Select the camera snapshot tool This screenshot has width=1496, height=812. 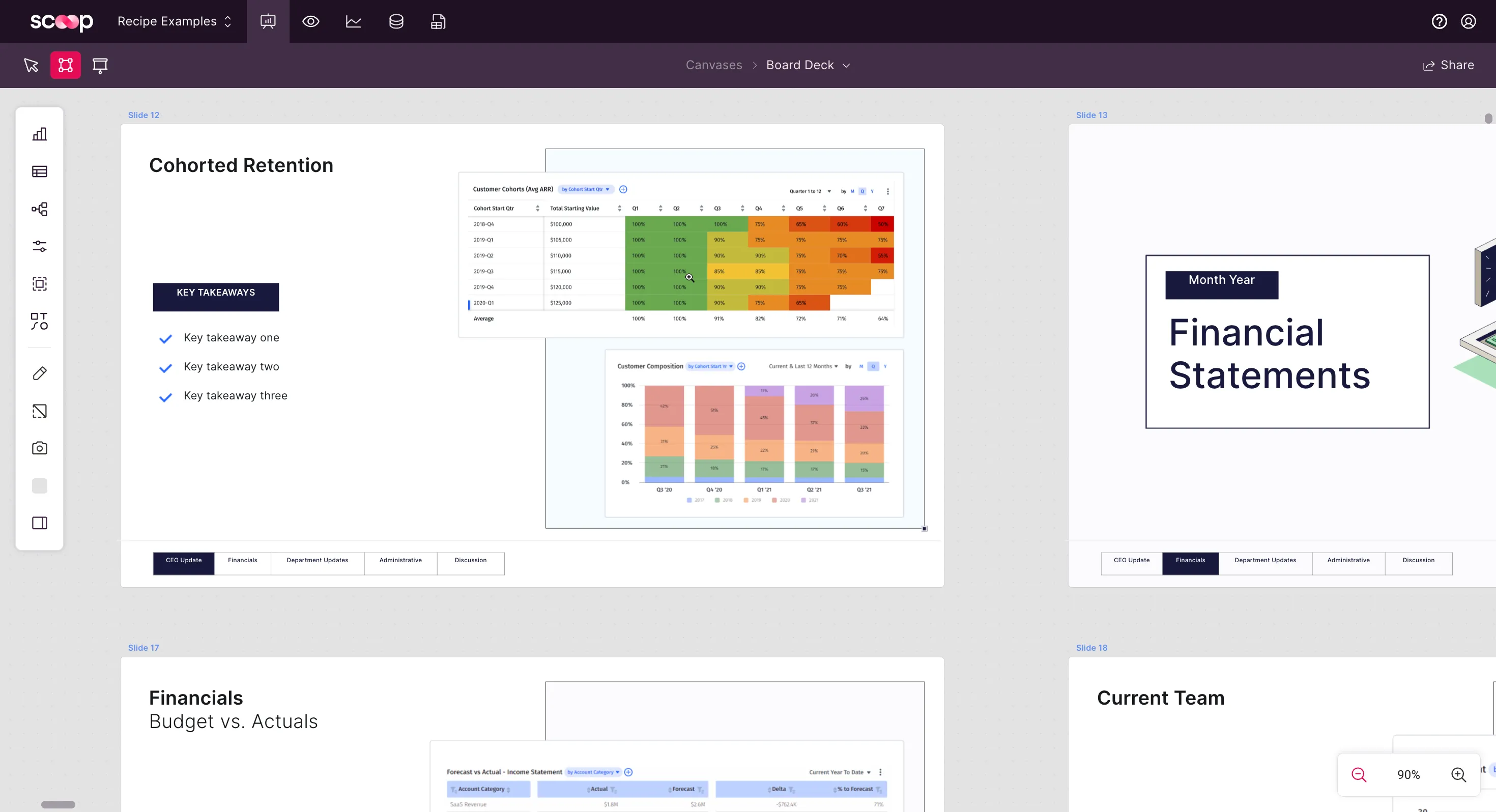[40, 448]
